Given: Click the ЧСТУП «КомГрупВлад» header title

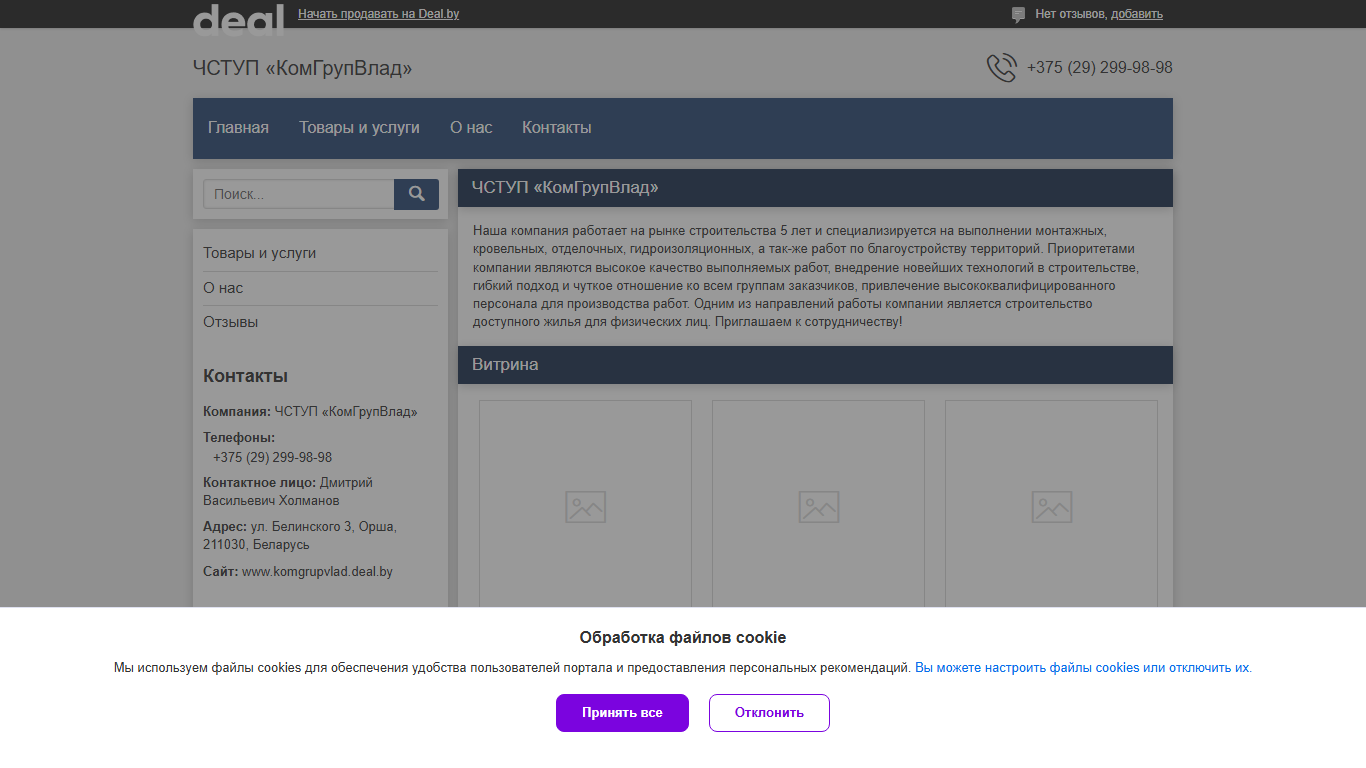Looking at the screenshot, I should (x=302, y=68).
